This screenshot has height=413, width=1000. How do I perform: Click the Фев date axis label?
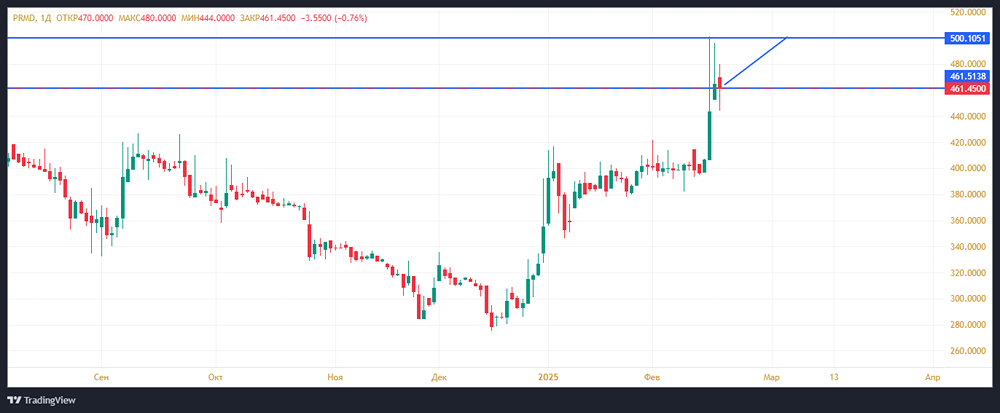[653, 377]
